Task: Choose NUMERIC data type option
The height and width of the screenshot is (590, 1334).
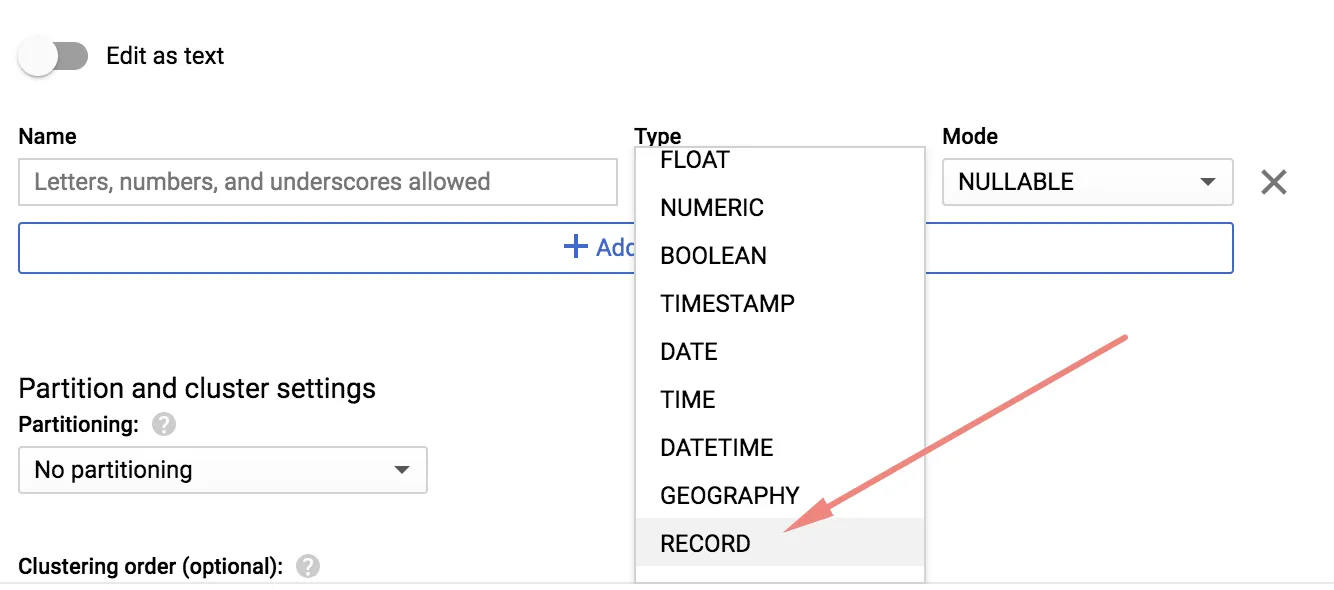Action: [712, 208]
